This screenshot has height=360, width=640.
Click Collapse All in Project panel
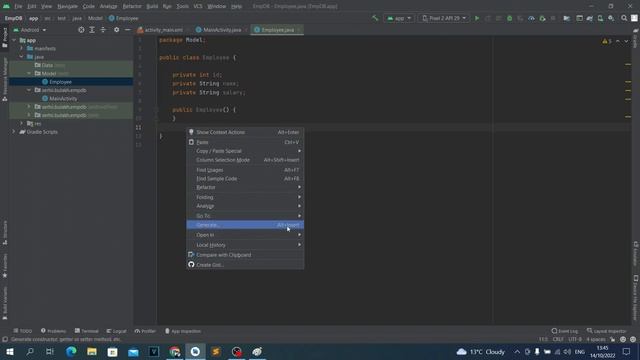(103, 30)
